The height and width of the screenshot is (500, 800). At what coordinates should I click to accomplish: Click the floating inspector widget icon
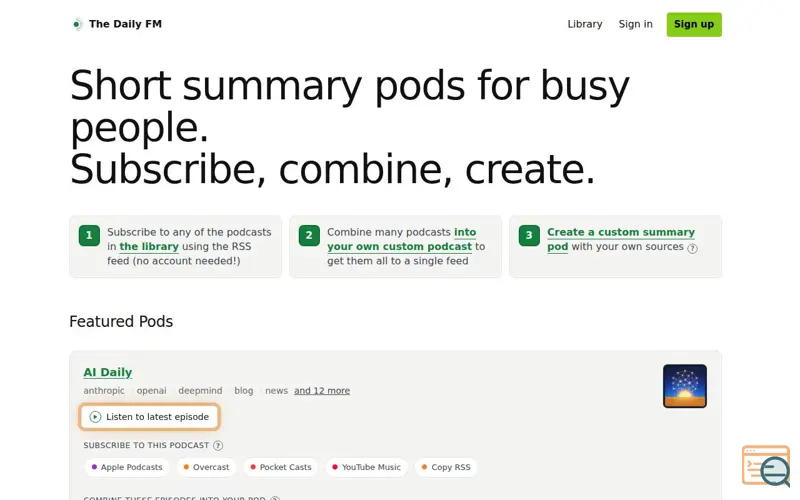pyautogui.click(x=766, y=466)
